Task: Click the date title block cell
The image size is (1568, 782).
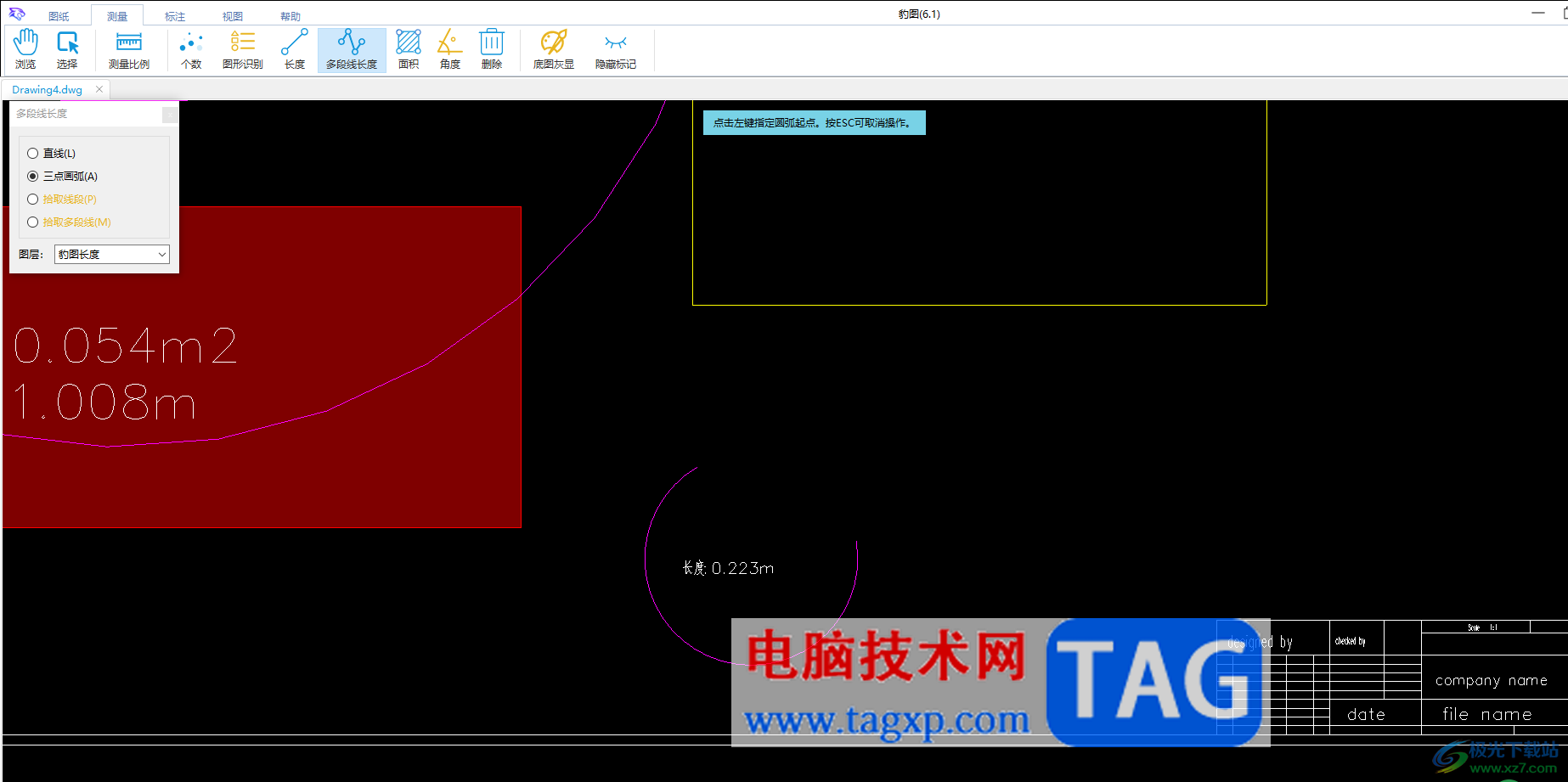Action: 1366,715
